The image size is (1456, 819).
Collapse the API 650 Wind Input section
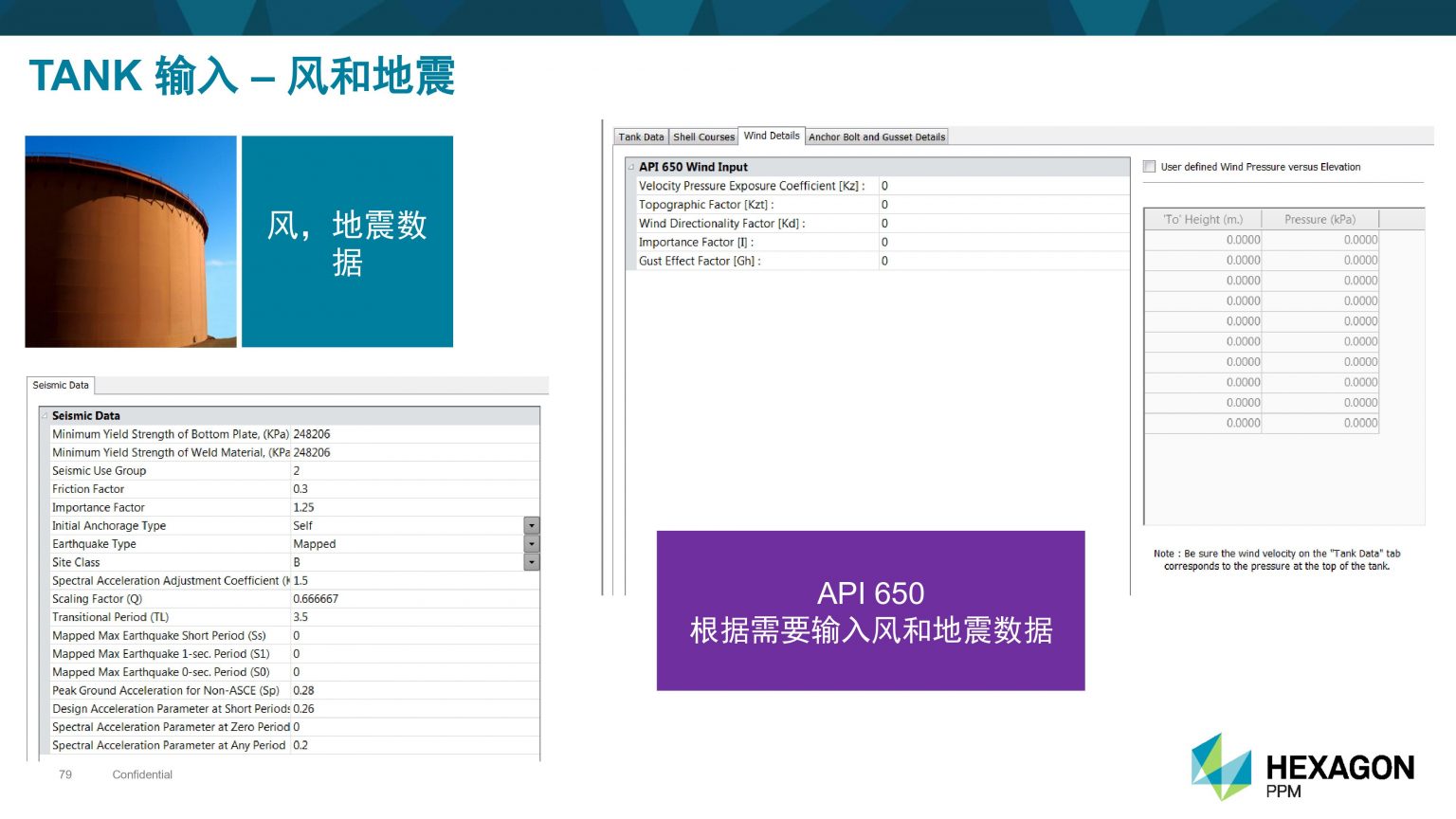coord(631,167)
